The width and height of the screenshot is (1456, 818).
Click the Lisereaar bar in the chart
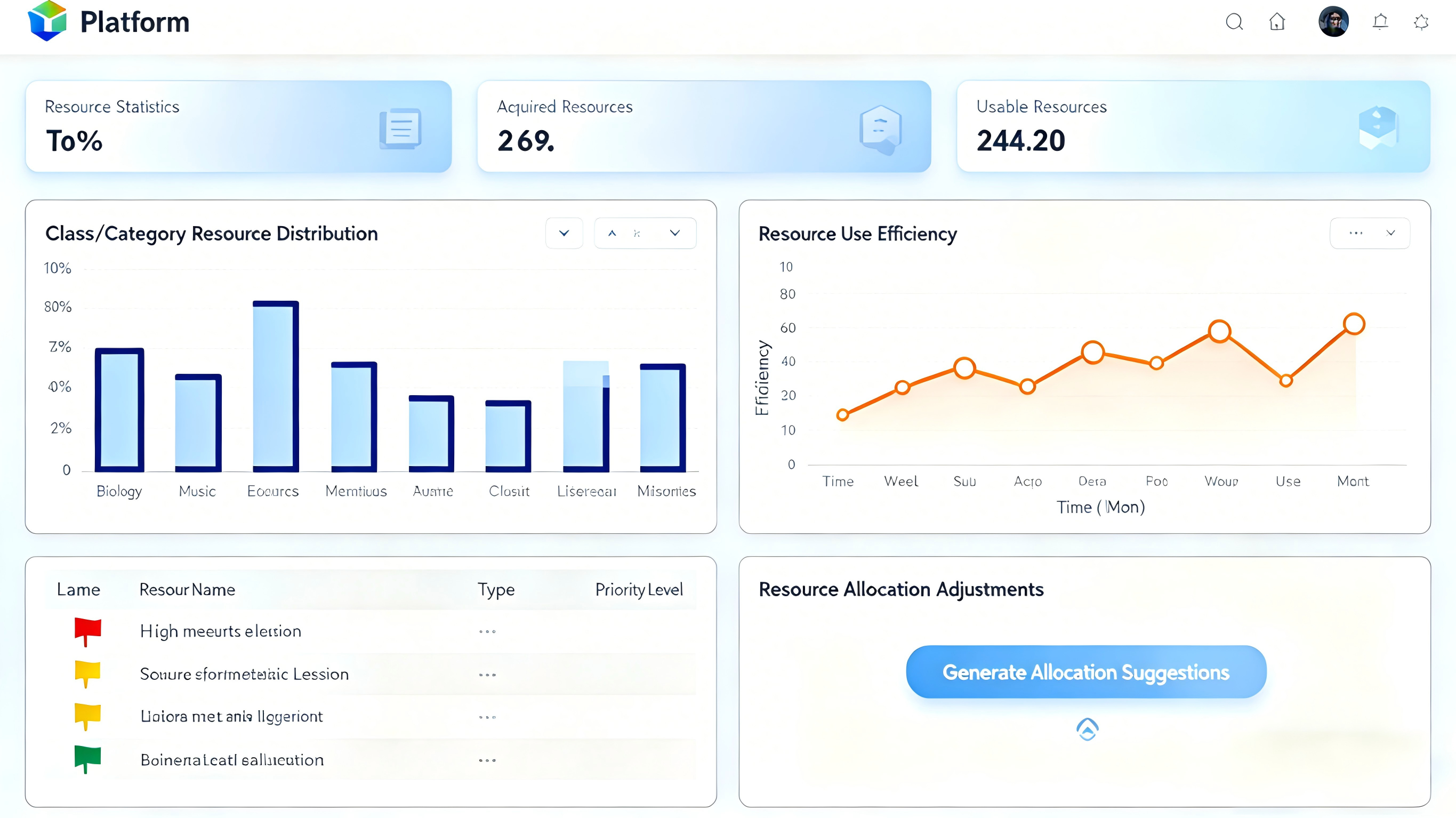pyautogui.click(x=586, y=416)
